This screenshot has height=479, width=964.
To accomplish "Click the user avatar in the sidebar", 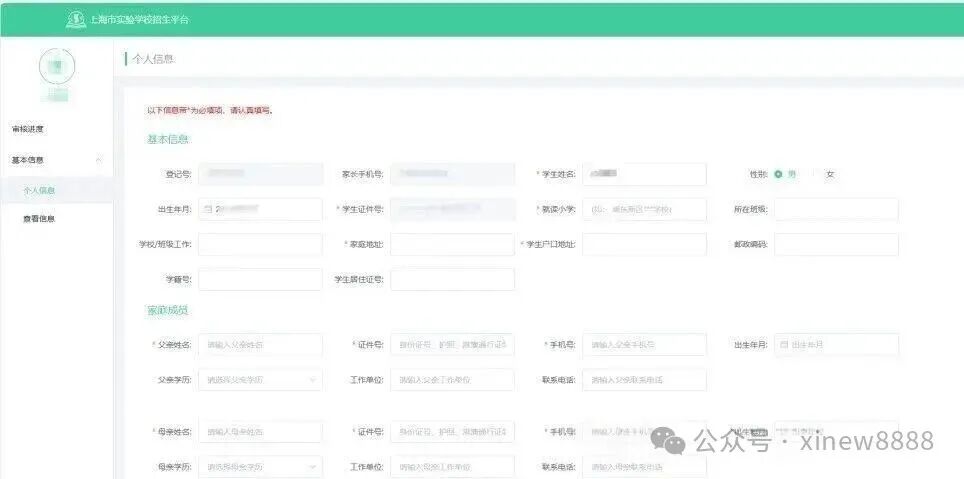I will coord(57,66).
